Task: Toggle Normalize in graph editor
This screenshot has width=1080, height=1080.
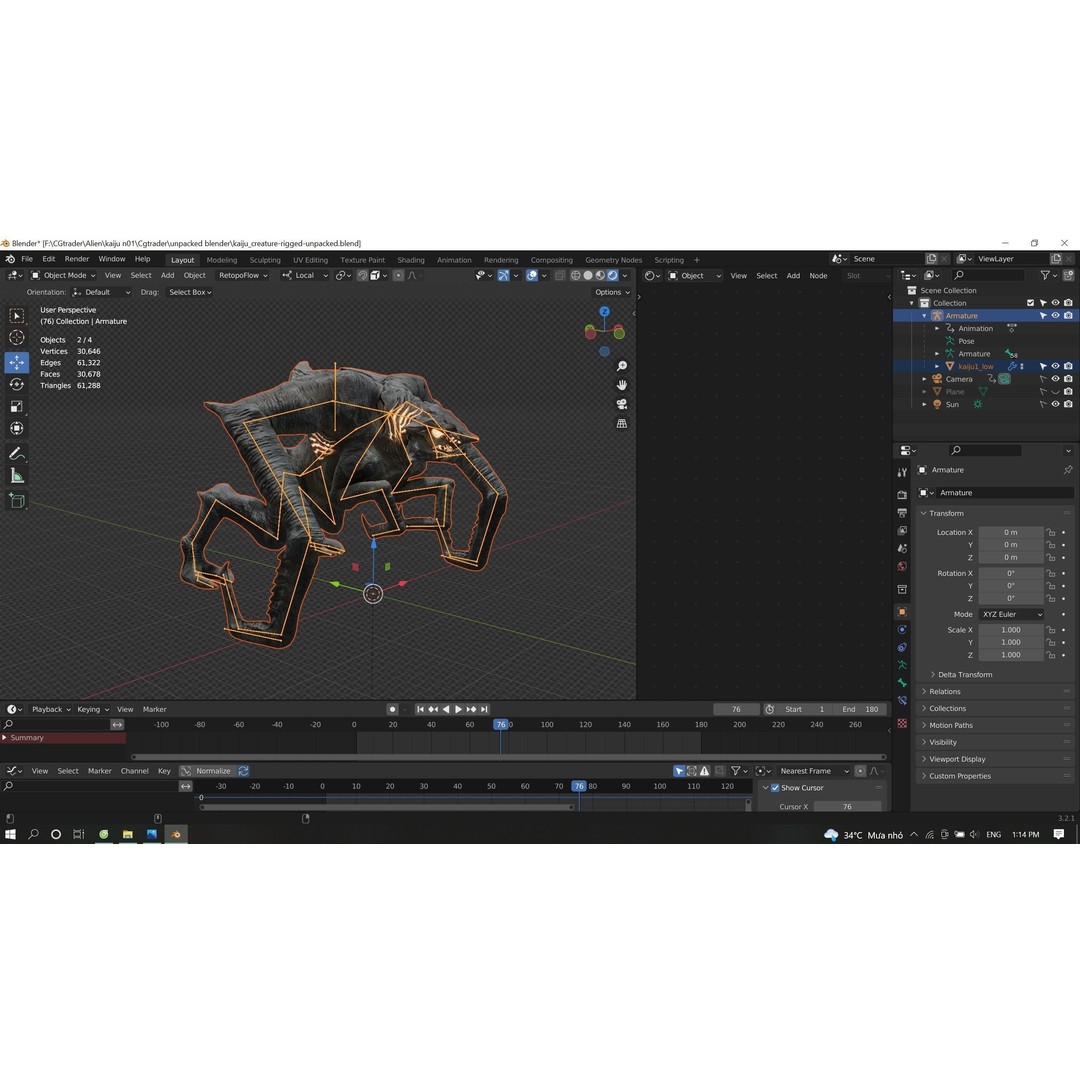Action: click(x=207, y=771)
